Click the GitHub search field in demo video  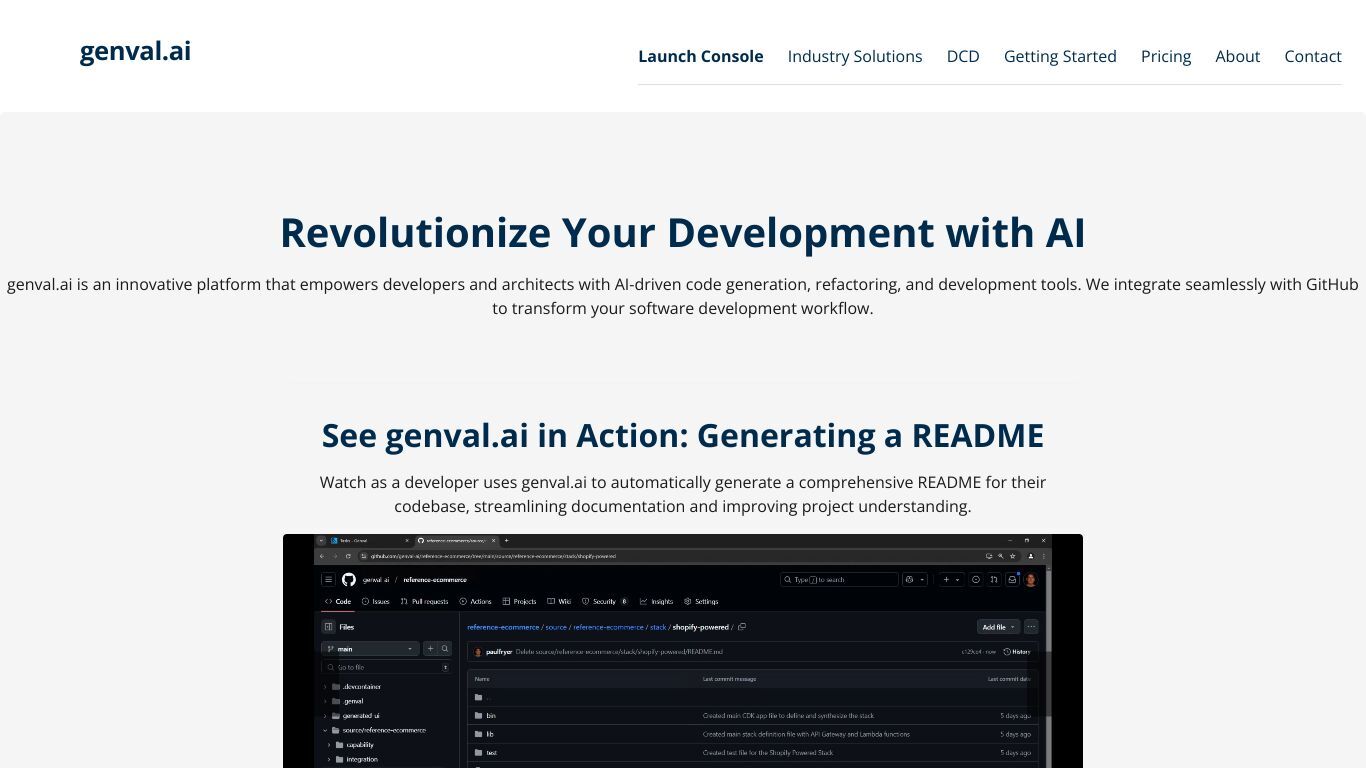tap(839, 580)
